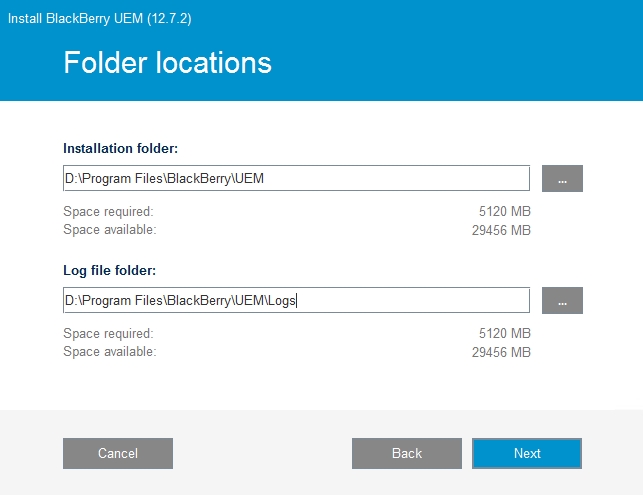Click 'Space required:' label under Installation folder

[x=108, y=212]
